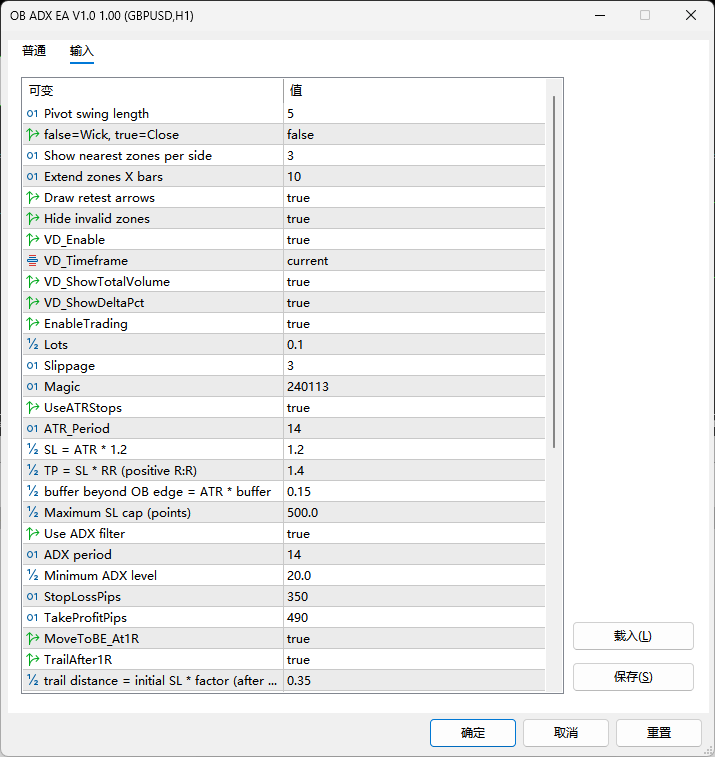Select the 输入 tab

pos(82,51)
